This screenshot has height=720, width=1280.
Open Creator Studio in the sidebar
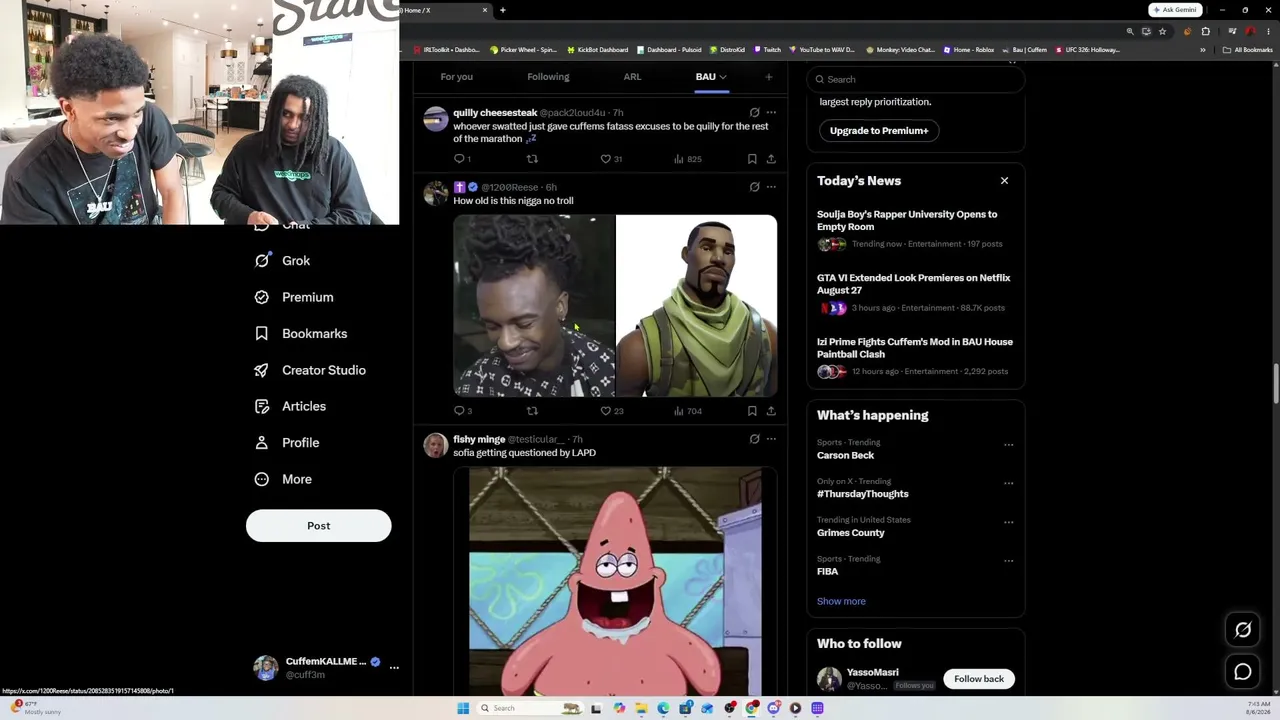pyautogui.click(x=310, y=370)
